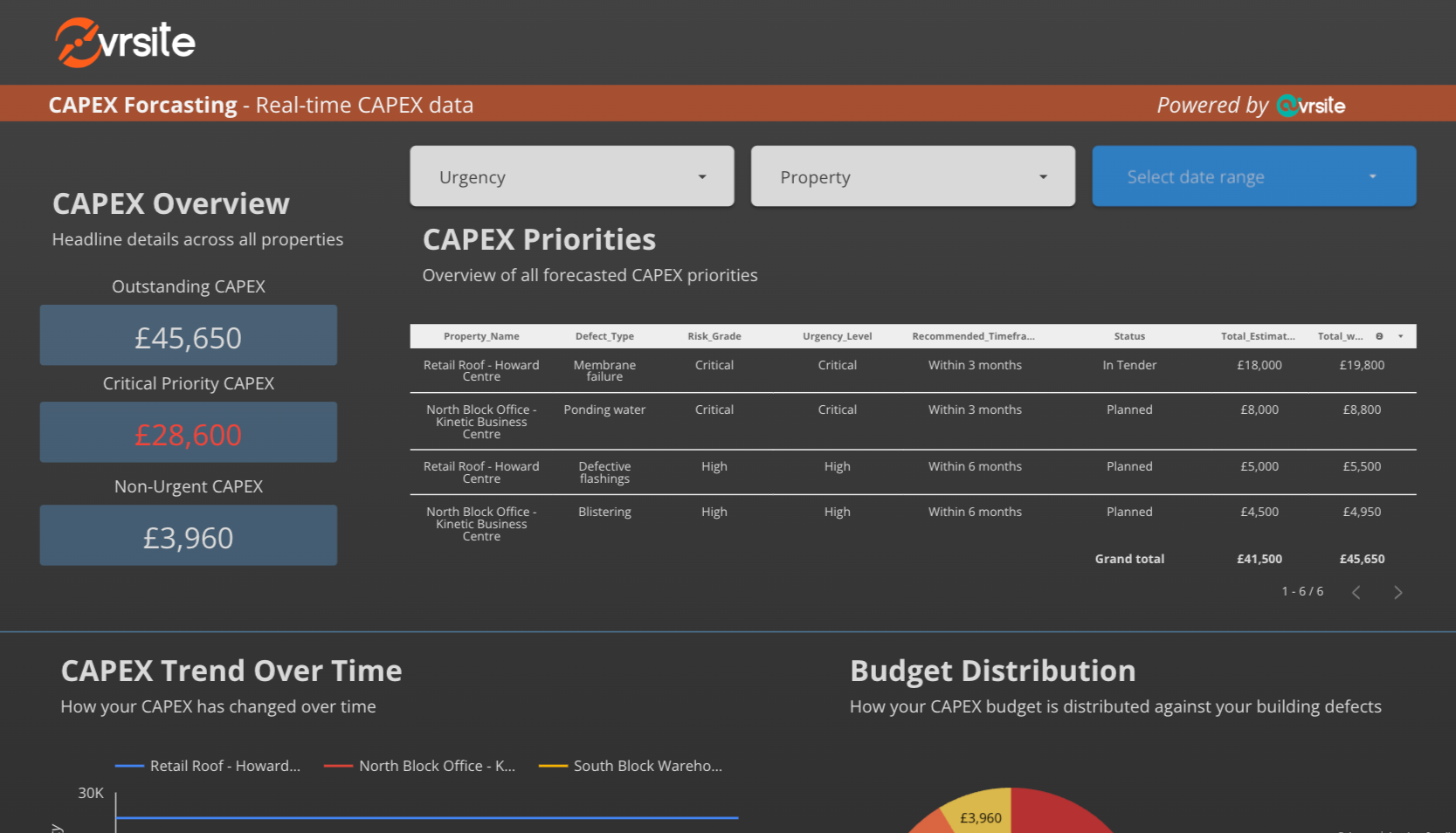The width and height of the screenshot is (1456, 833).
Task: Click the 'CAPEX Overview' heading
Action: click(x=171, y=203)
